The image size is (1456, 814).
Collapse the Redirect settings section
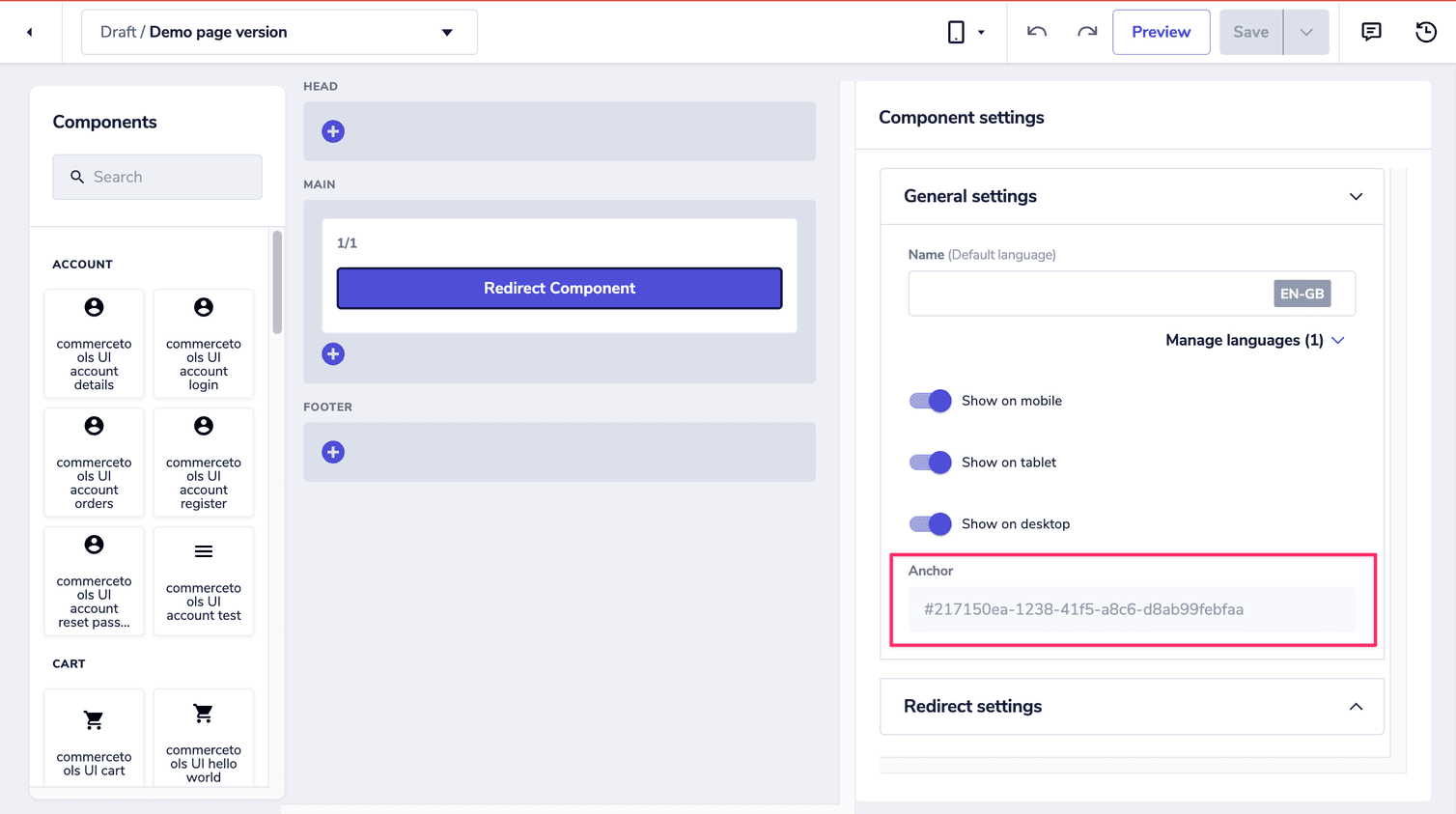[1356, 706]
